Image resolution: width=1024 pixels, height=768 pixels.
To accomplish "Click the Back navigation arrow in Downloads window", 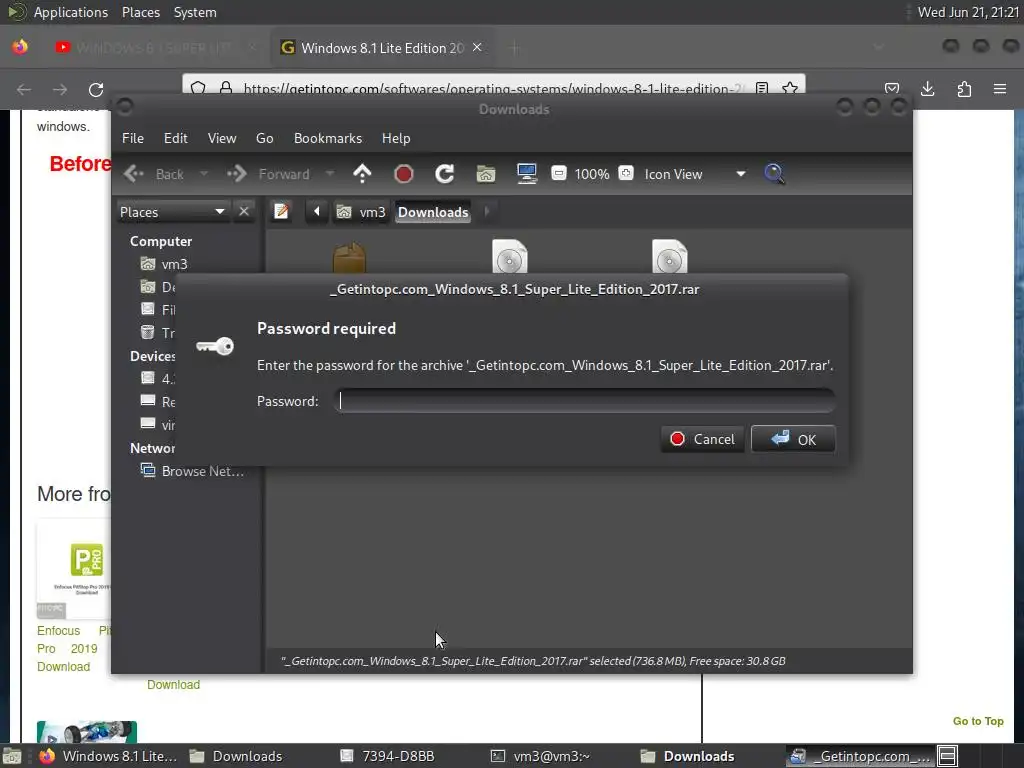I will click(134, 174).
